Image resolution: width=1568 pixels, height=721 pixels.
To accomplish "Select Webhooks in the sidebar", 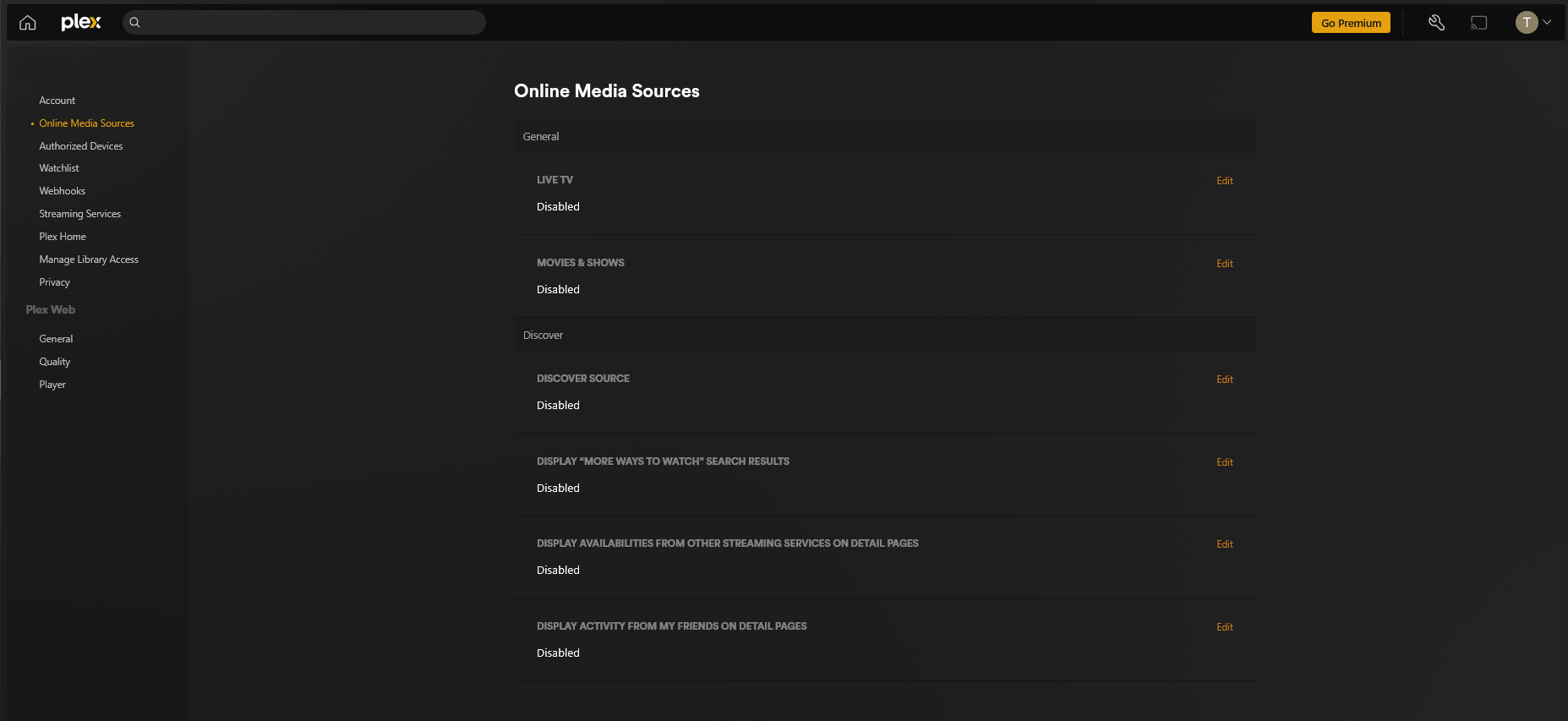I will (62, 191).
